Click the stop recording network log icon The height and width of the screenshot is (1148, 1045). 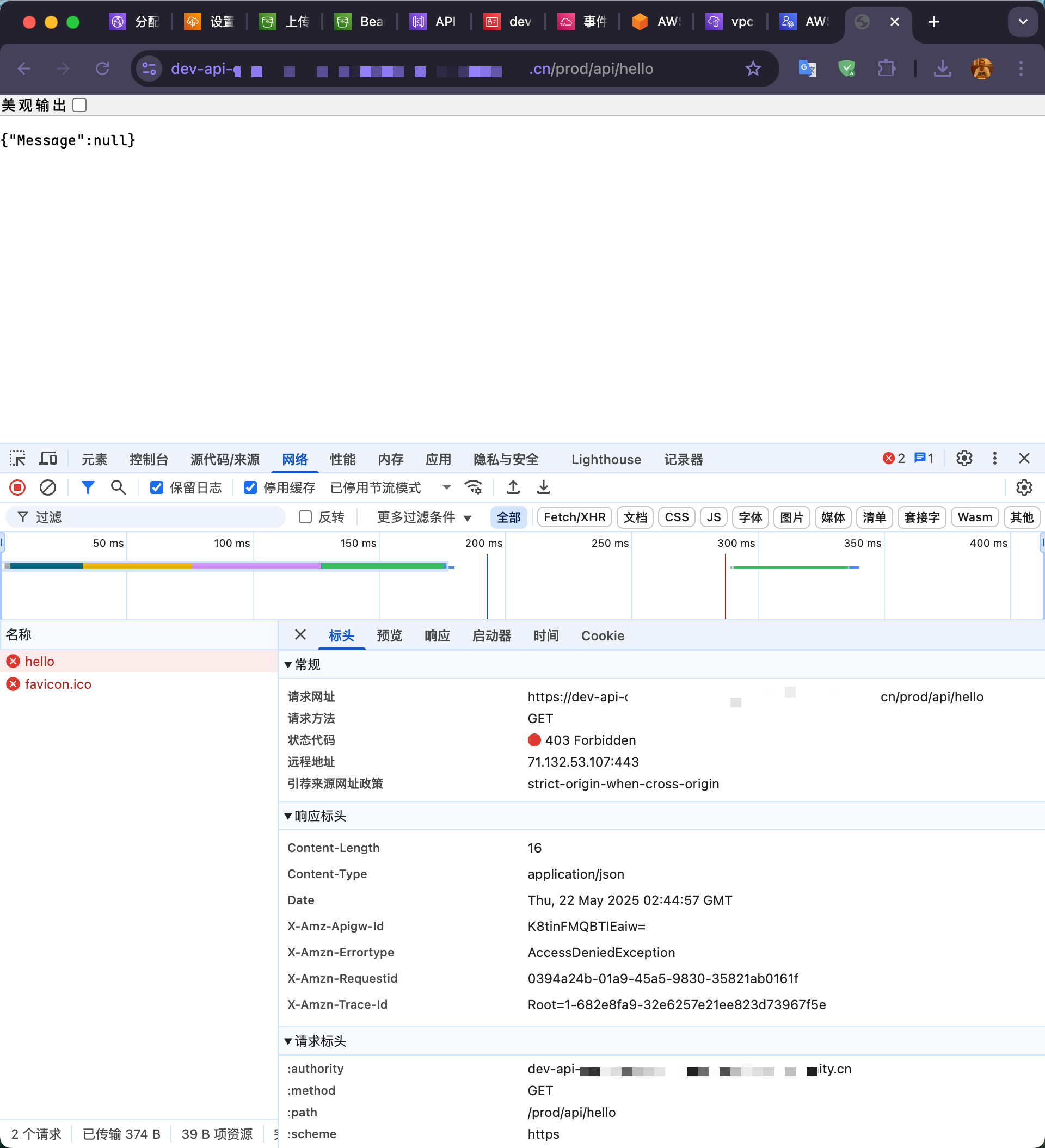tap(17, 487)
